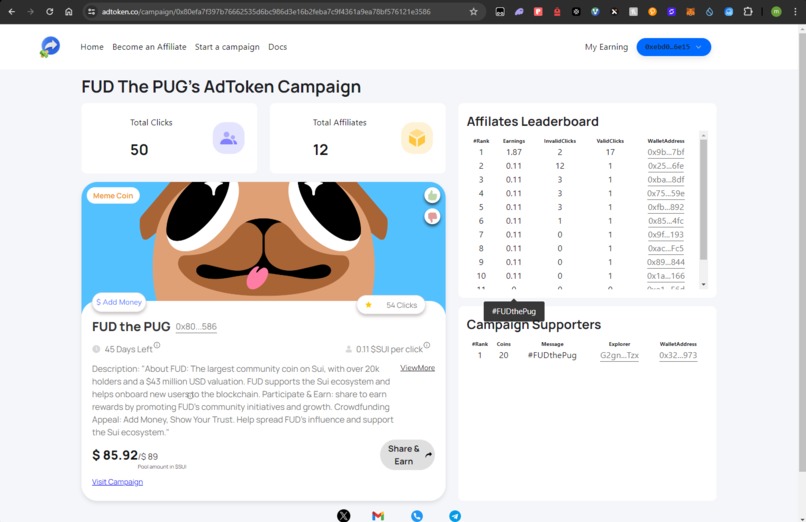Share via Telegram icon at bottom
806x522 pixels.
(x=455, y=515)
